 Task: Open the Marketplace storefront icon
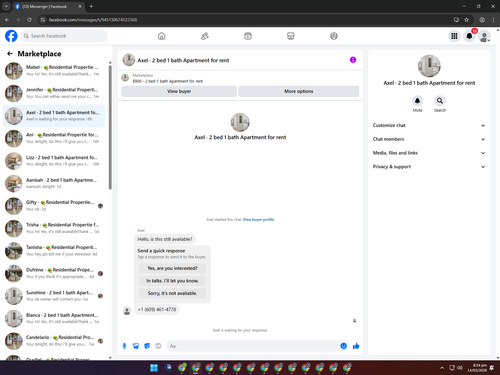[x=291, y=36]
